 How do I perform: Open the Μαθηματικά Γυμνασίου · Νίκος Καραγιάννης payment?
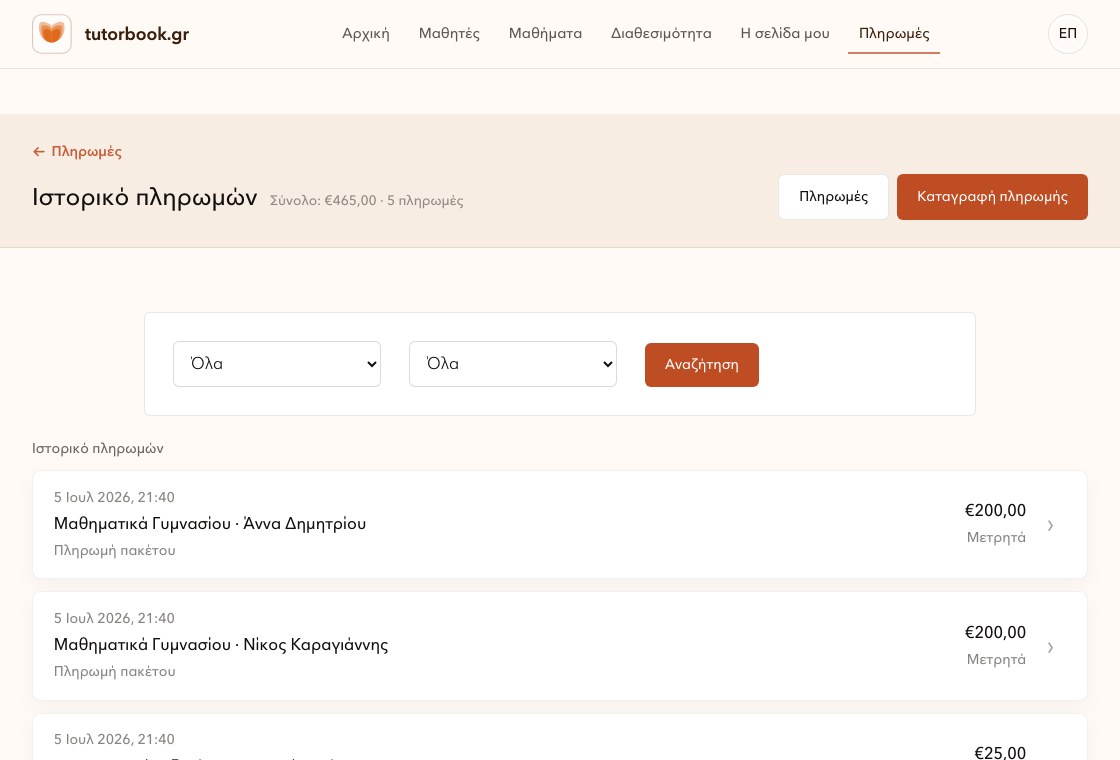(559, 646)
